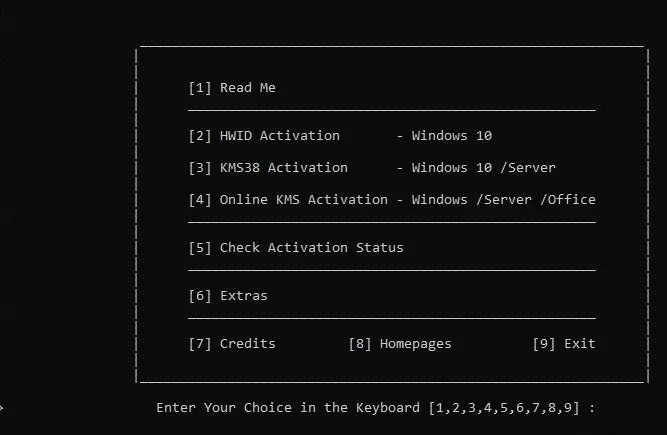Click the [1,2,3,4,5,6,7,8,9] choices list
Screen dimensions: 667x435
[x=504, y=408]
